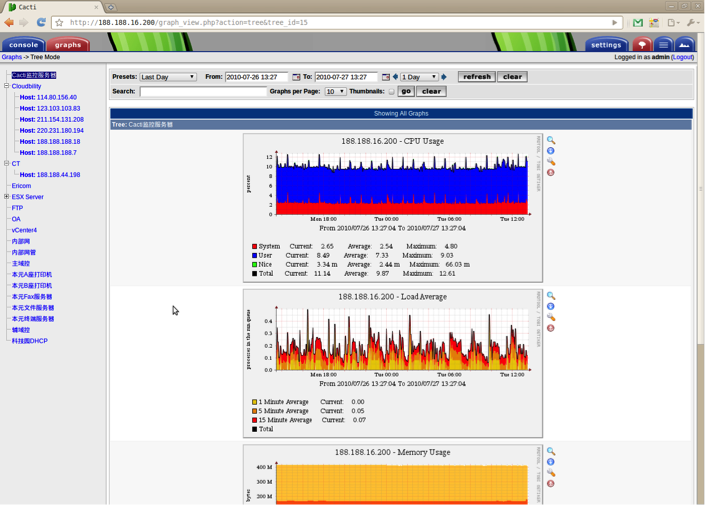Bookmark page with star icon in address bar

[59, 22]
